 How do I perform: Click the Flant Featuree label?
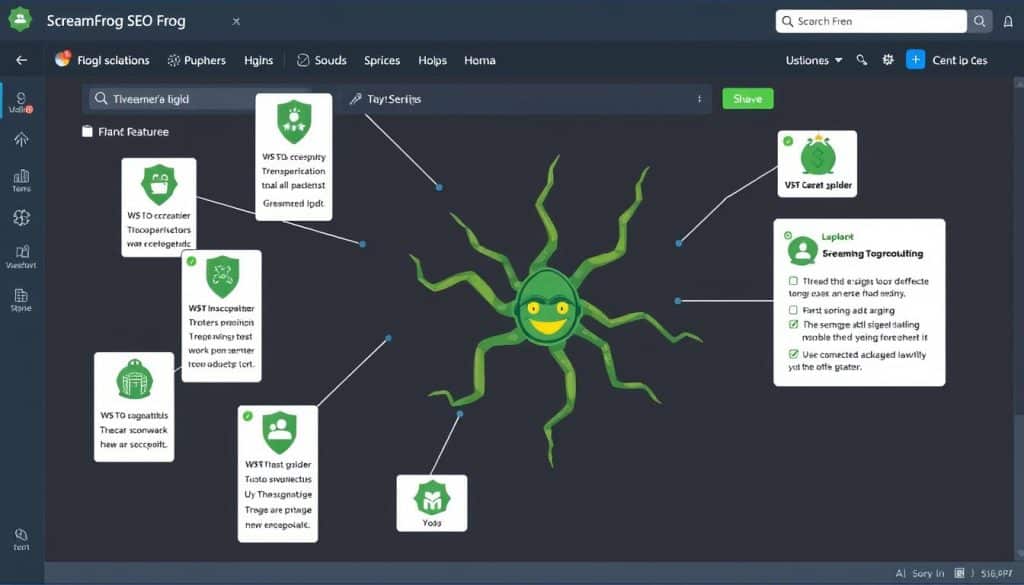pyautogui.click(x=133, y=131)
